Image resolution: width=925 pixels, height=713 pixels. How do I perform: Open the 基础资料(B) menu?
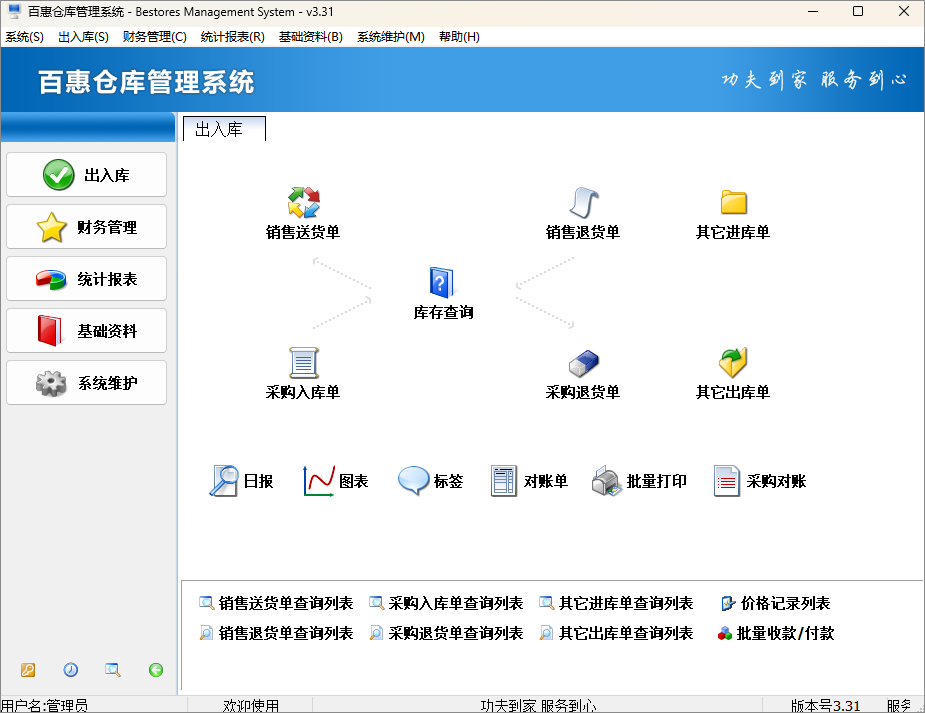[x=311, y=37]
